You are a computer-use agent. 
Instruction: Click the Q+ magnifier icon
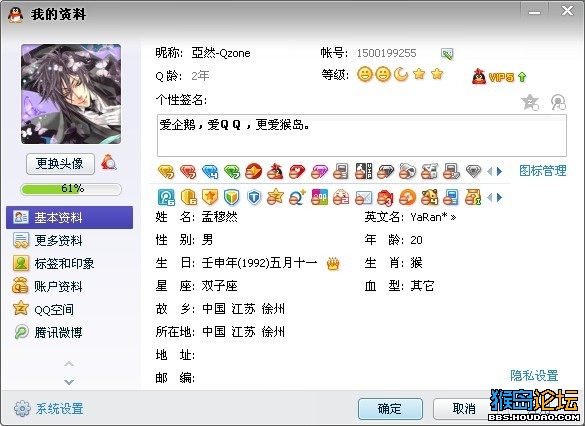coord(297,197)
